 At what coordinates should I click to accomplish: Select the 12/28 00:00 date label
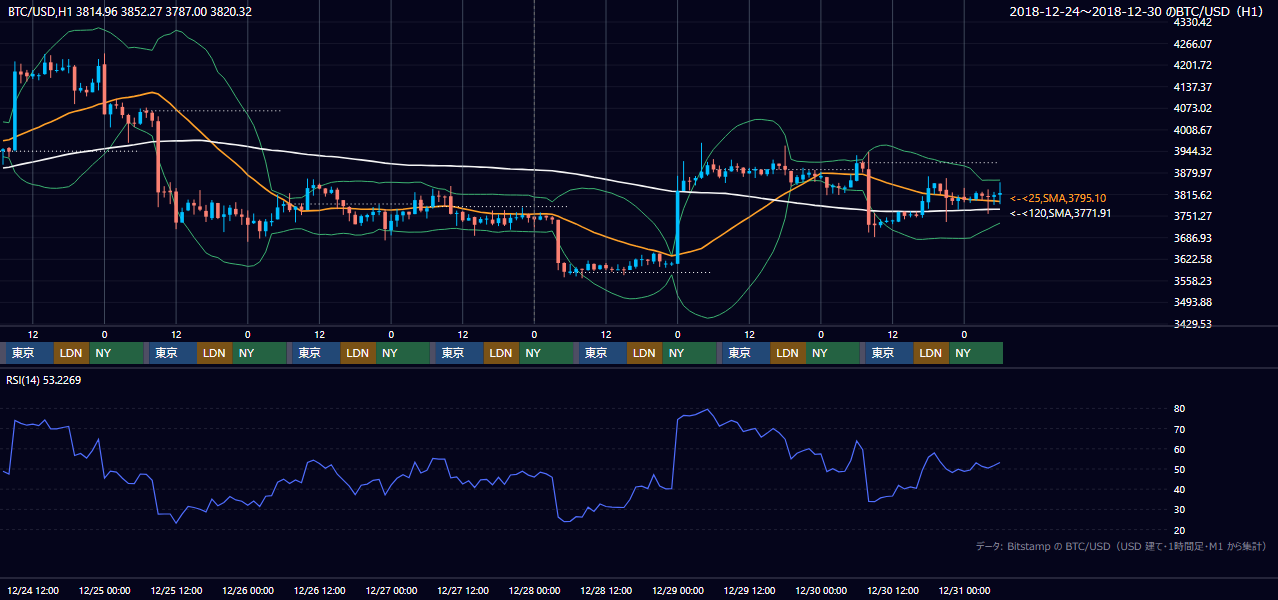coord(534,591)
